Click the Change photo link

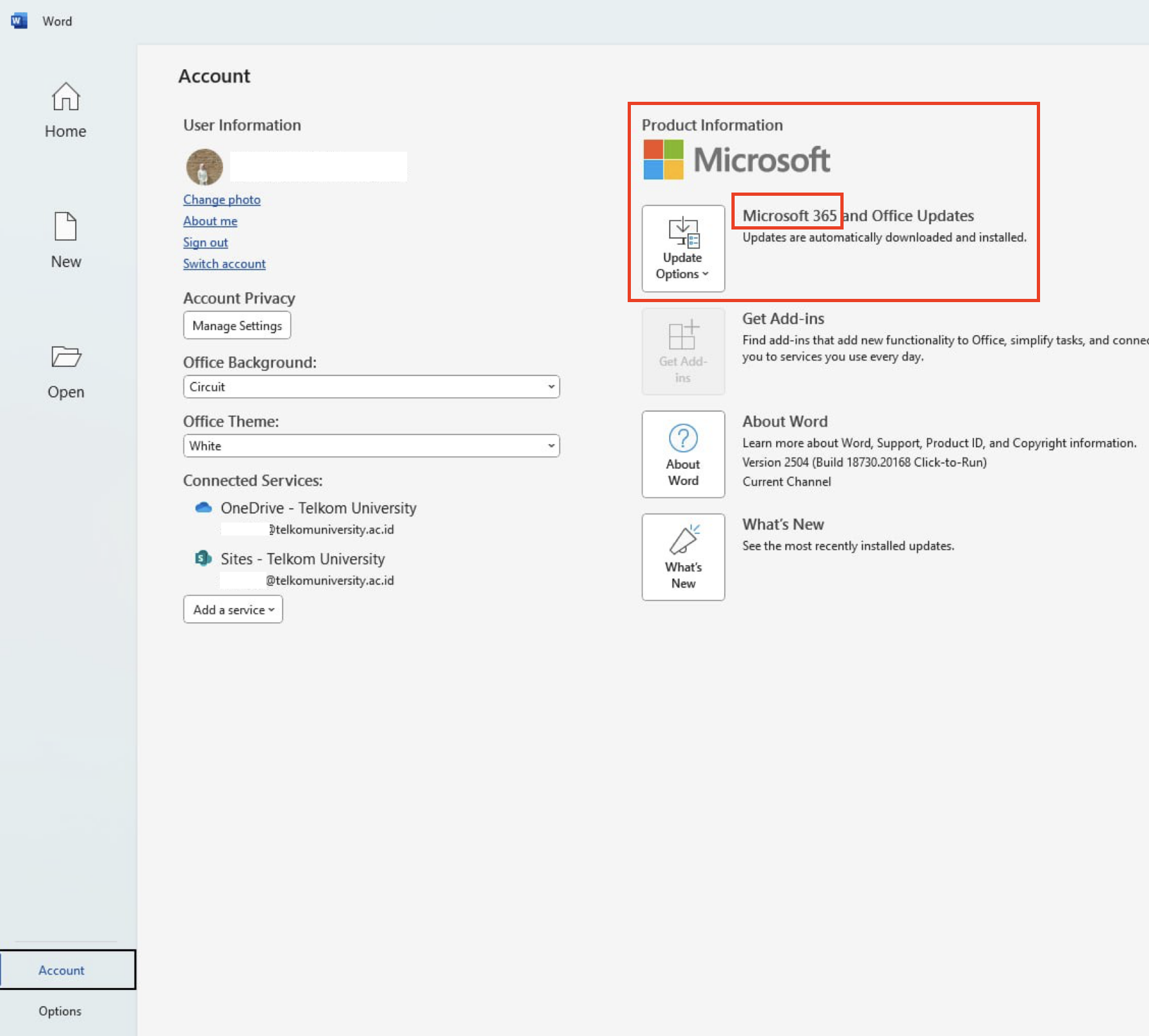pyautogui.click(x=222, y=200)
